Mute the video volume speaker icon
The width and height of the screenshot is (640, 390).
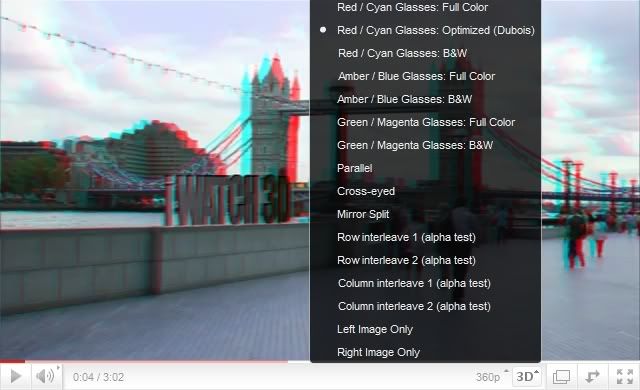click(45, 376)
